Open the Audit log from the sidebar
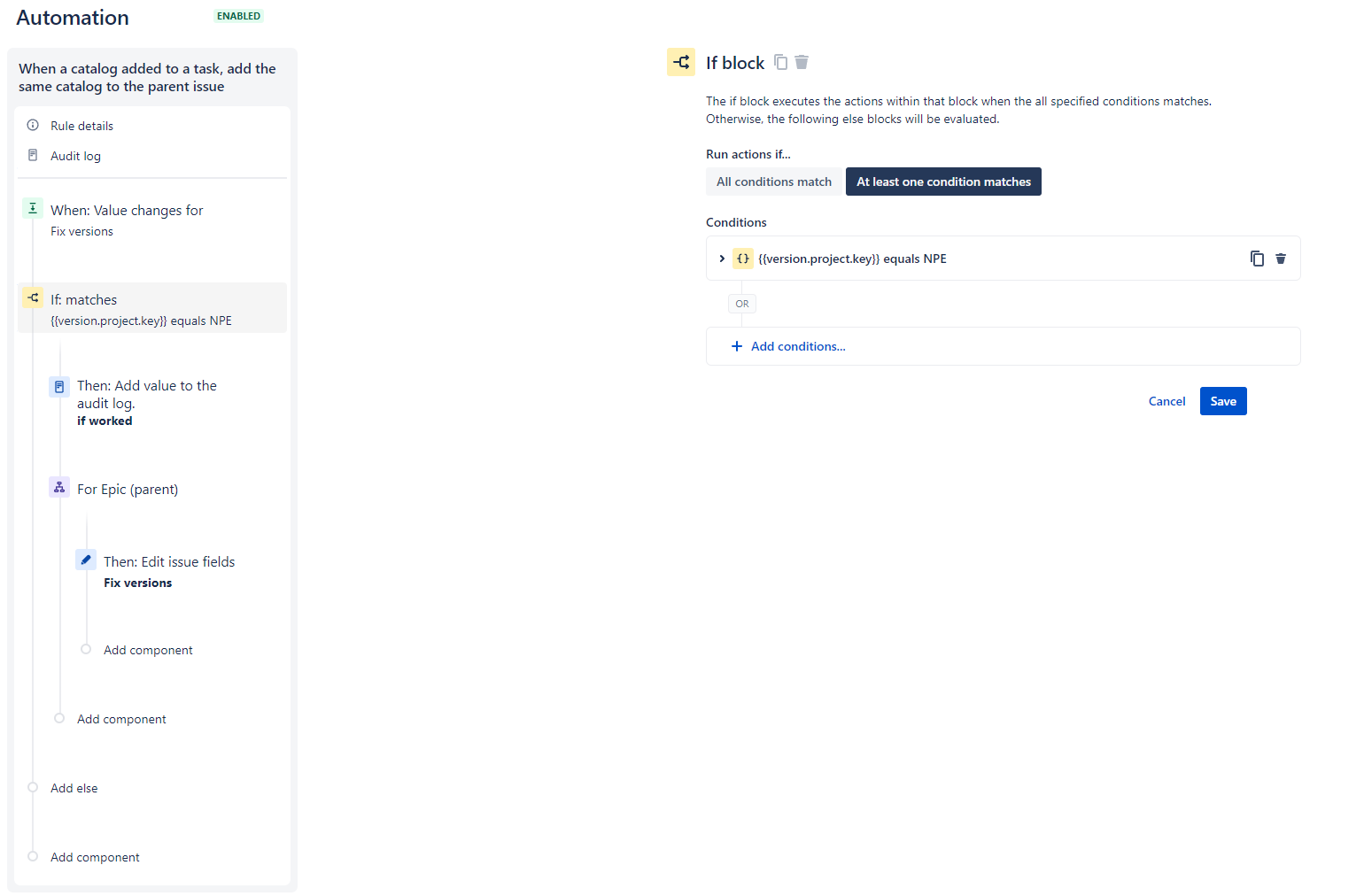The image size is (1364, 896). pyautogui.click(x=75, y=156)
